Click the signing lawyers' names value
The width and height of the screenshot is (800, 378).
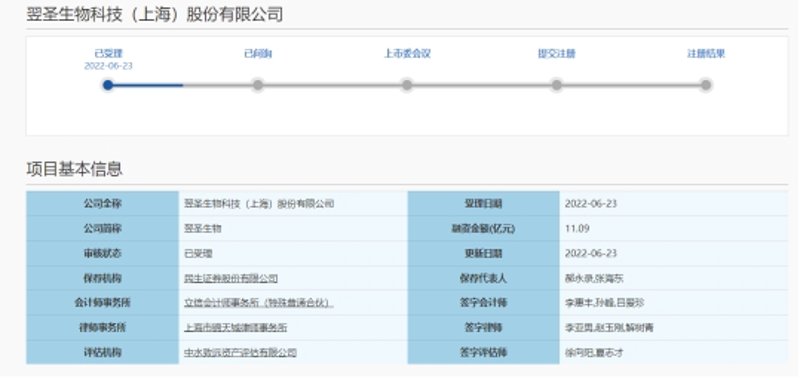[609, 327]
